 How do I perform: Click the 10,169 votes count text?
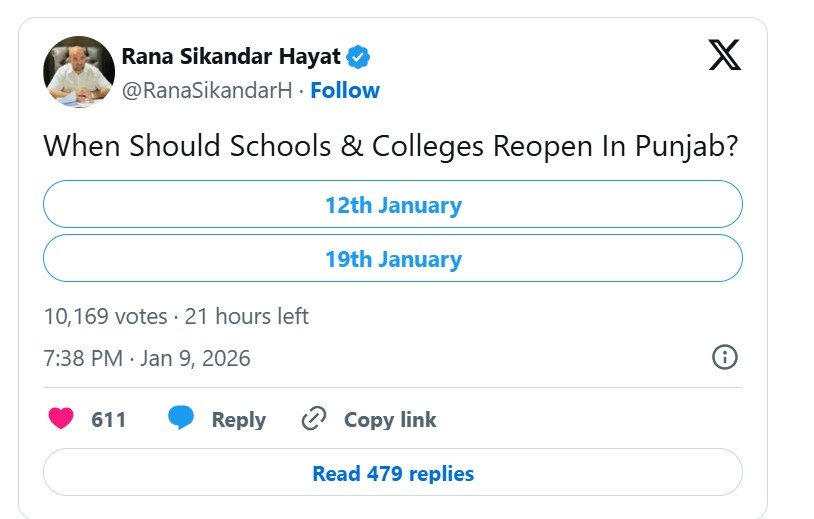point(105,316)
